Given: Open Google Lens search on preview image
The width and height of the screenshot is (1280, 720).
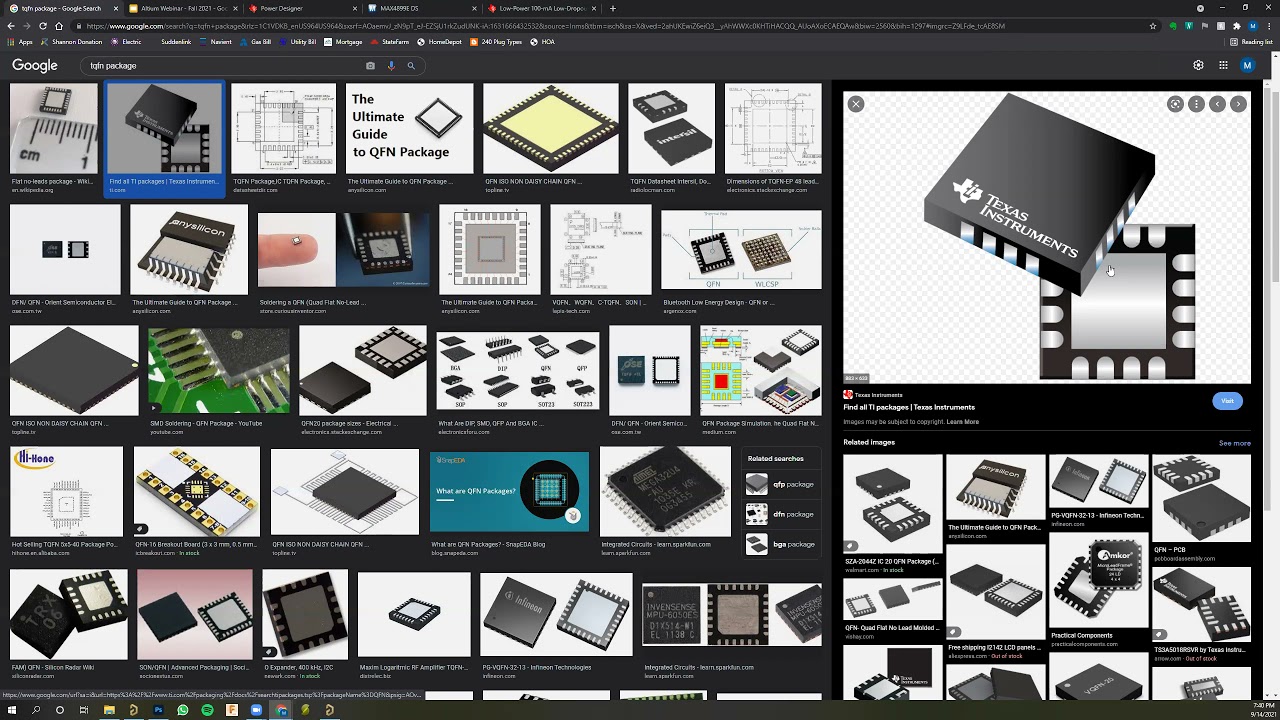Looking at the screenshot, I should pos(1175,104).
